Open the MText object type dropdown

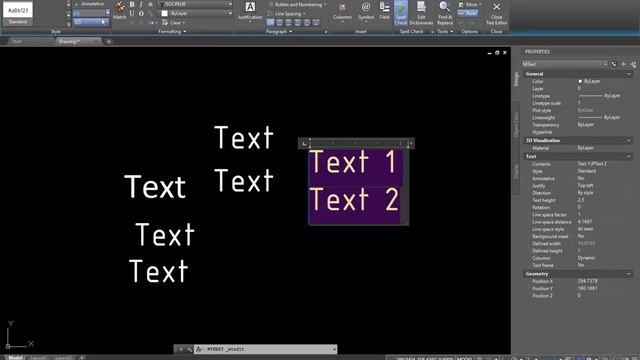[x=565, y=64]
